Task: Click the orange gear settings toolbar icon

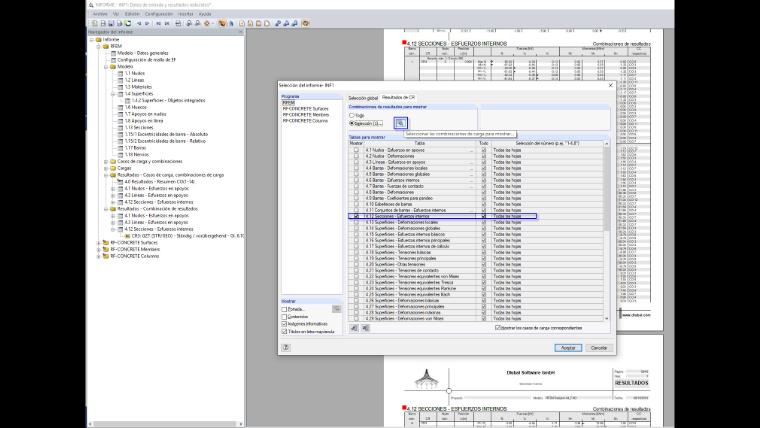Action: pyautogui.click(x=207, y=23)
